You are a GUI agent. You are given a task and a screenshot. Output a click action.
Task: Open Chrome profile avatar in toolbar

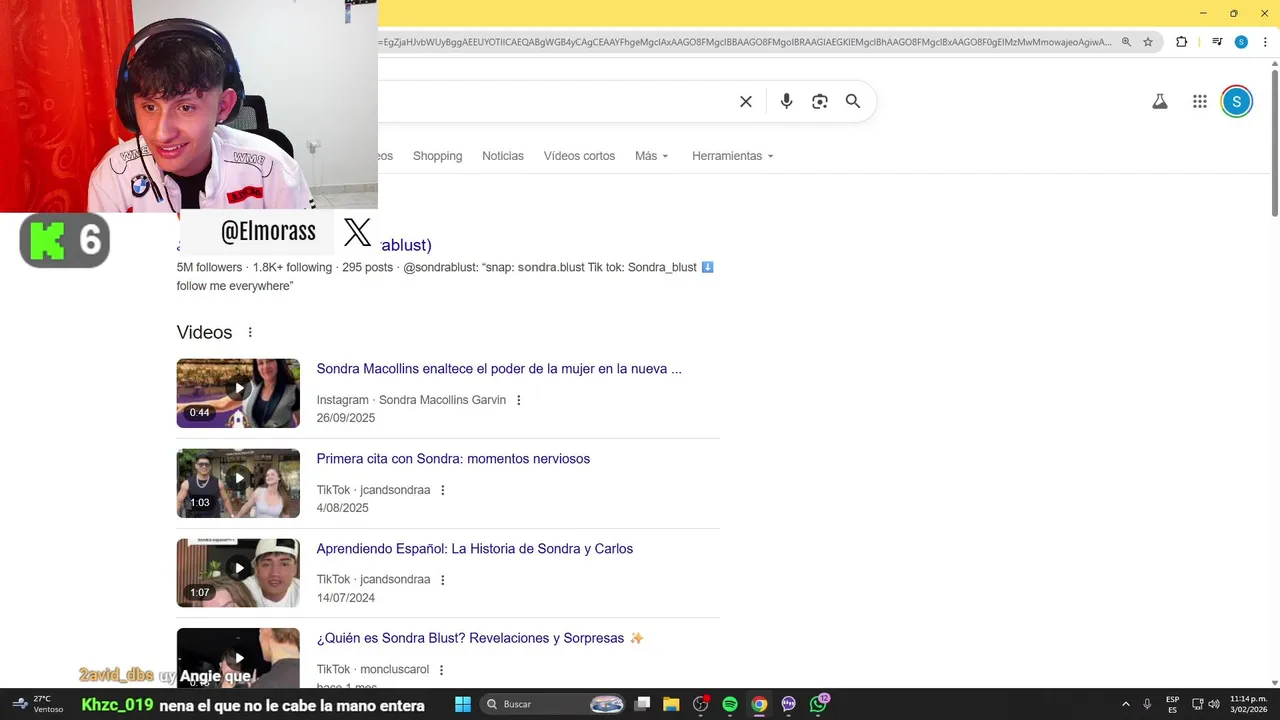(x=1241, y=42)
